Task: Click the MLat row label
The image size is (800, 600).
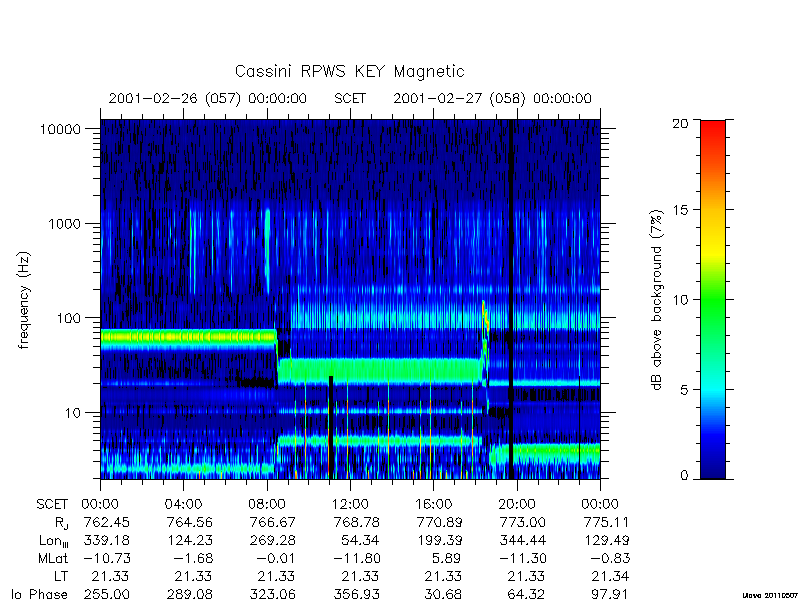Action: point(53,559)
